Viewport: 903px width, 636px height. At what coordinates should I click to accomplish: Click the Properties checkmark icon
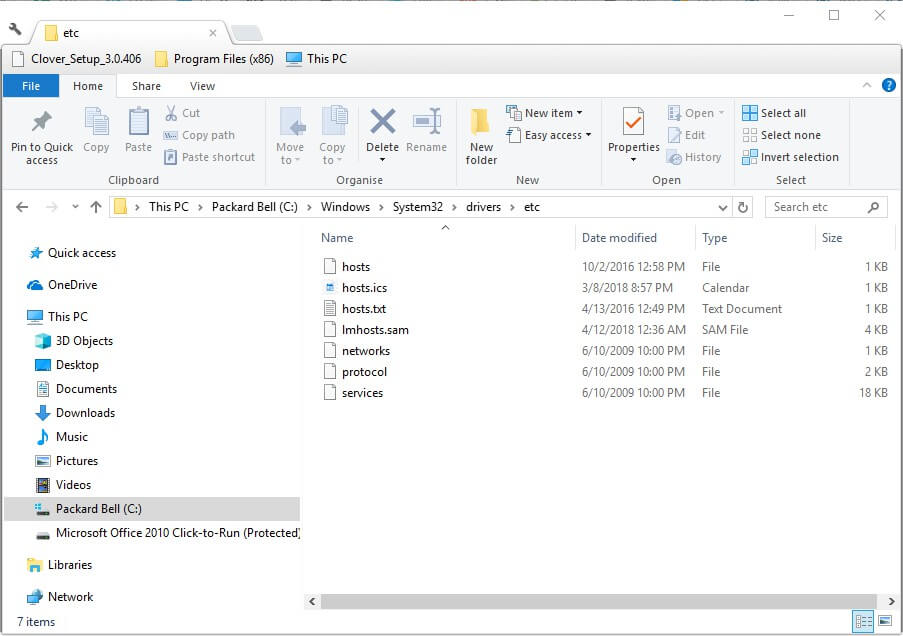pos(633,122)
